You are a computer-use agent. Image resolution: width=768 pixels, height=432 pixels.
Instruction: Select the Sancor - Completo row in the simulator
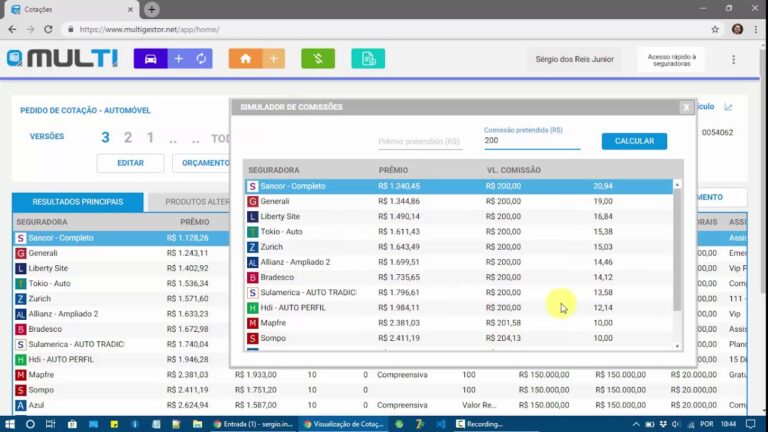tap(459, 186)
